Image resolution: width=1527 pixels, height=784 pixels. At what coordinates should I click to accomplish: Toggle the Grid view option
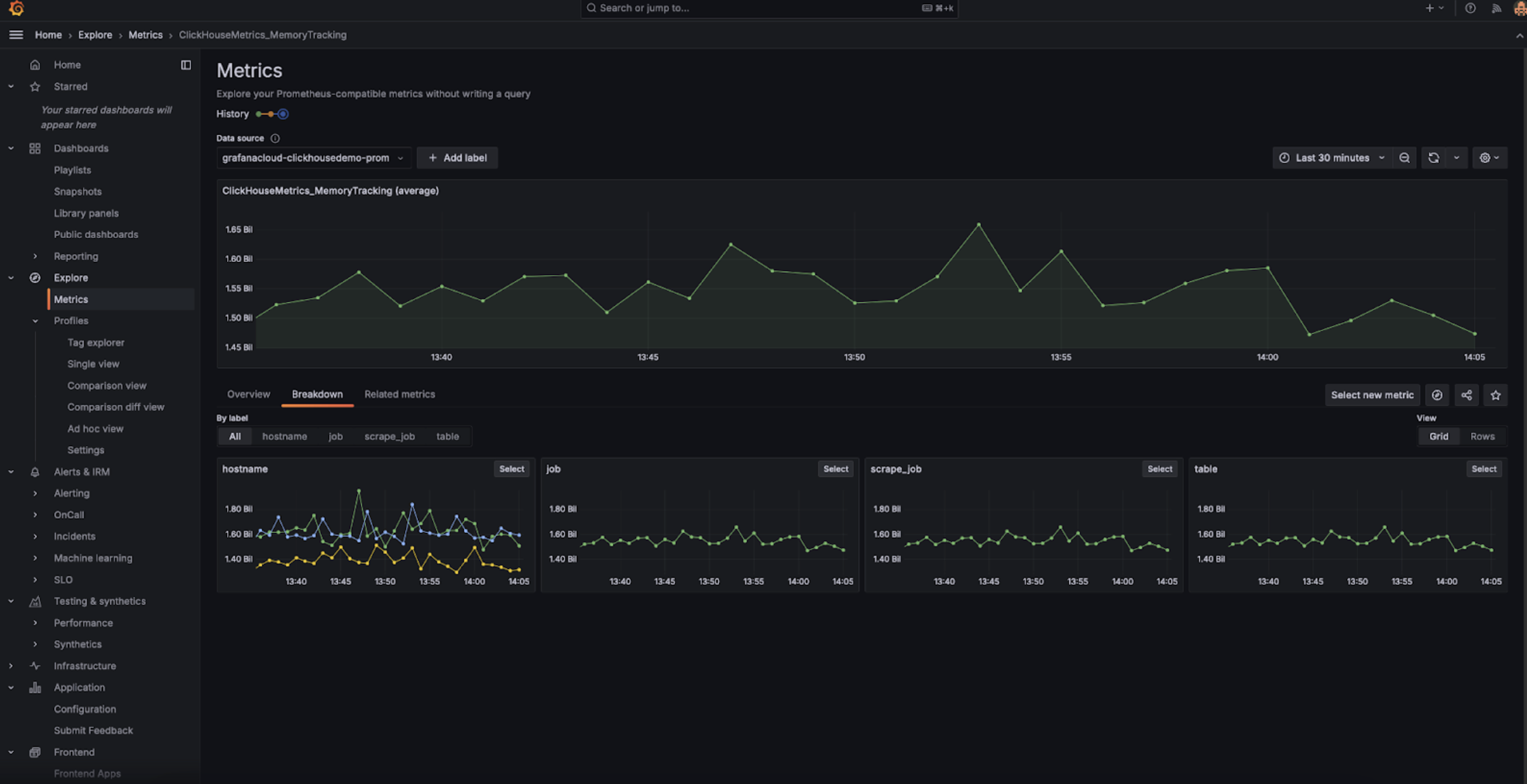coord(1438,435)
